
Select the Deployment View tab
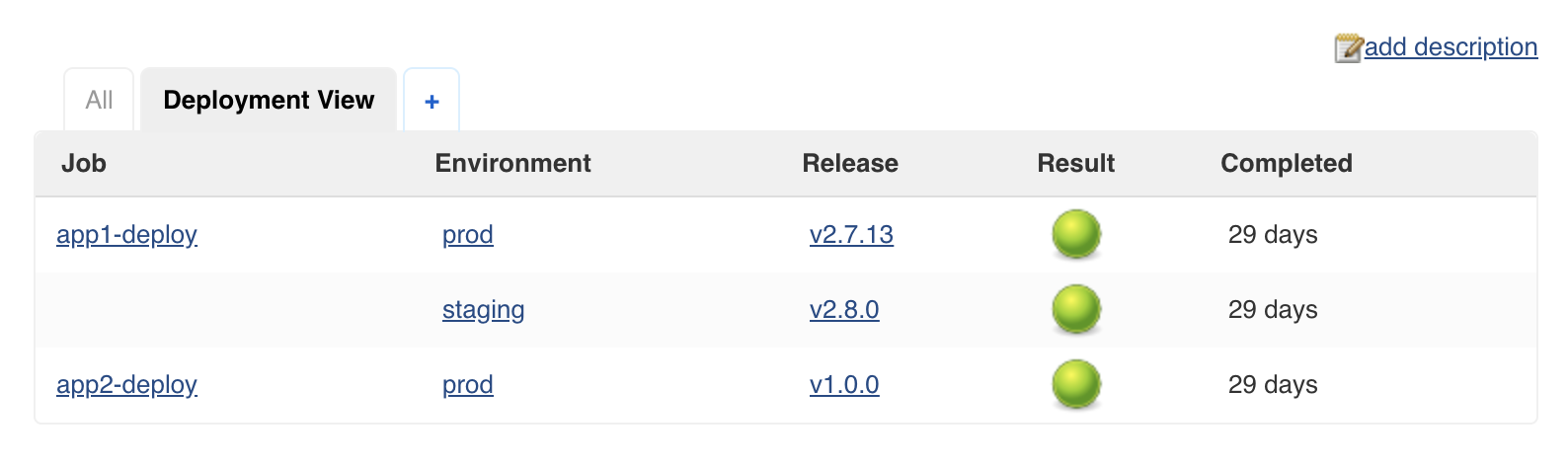click(x=269, y=100)
